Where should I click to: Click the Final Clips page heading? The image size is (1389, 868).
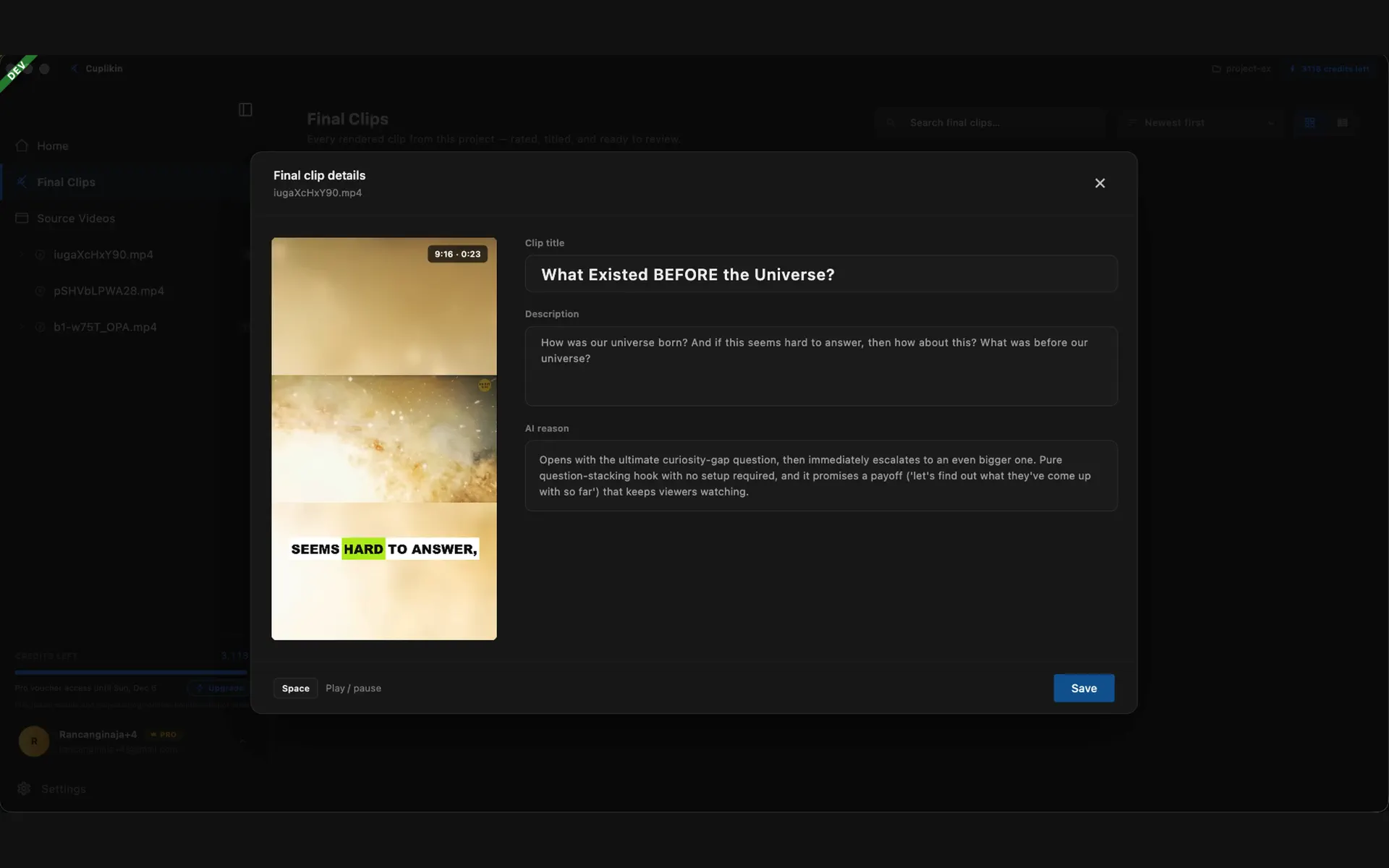tap(347, 119)
